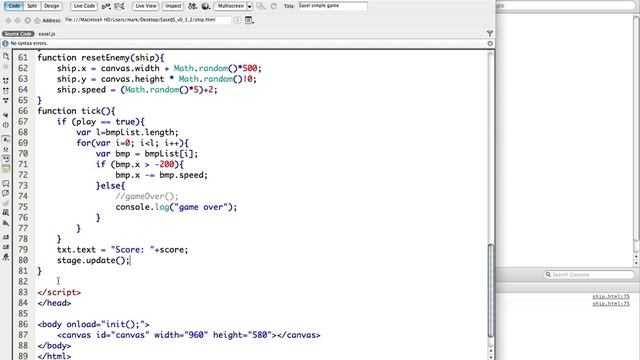Viewport: 640px width, 360px height.
Task: Click the Multiscreen button
Action: click(x=230, y=6)
